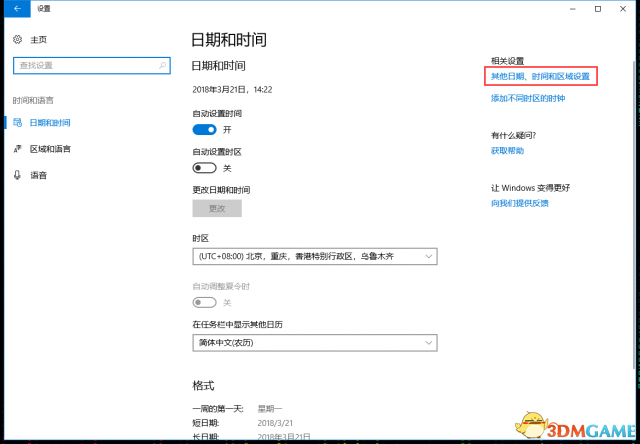Click the 2018年3月21日，14:22 date text
The image size is (640, 444).
point(232,89)
